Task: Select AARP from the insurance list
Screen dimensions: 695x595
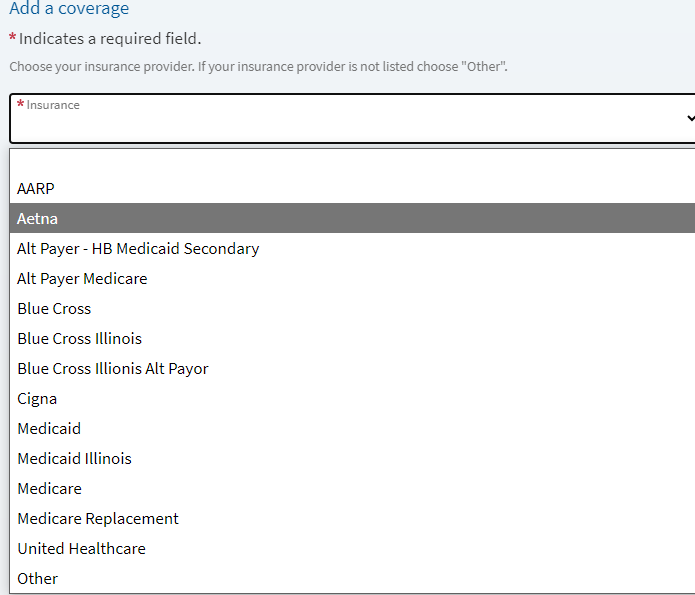Action: click(352, 188)
